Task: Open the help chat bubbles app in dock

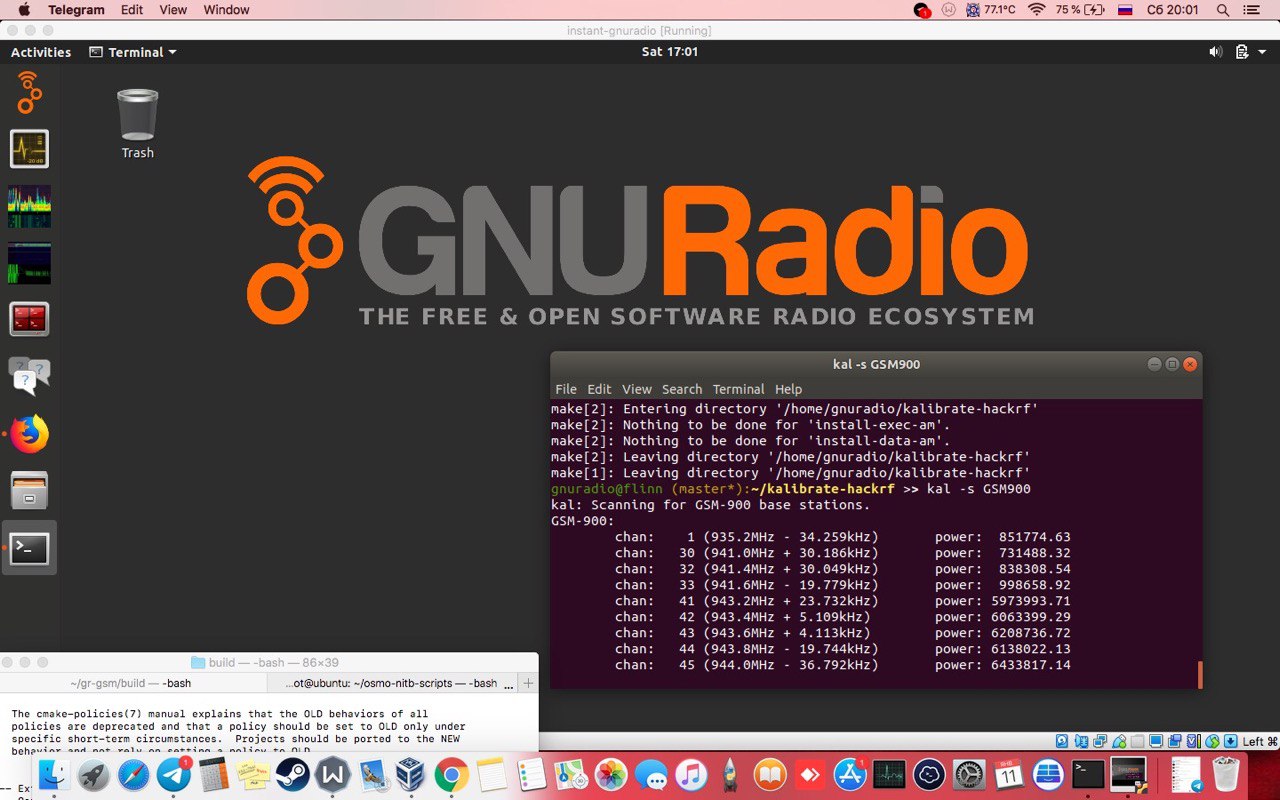Action: point(29,377)
